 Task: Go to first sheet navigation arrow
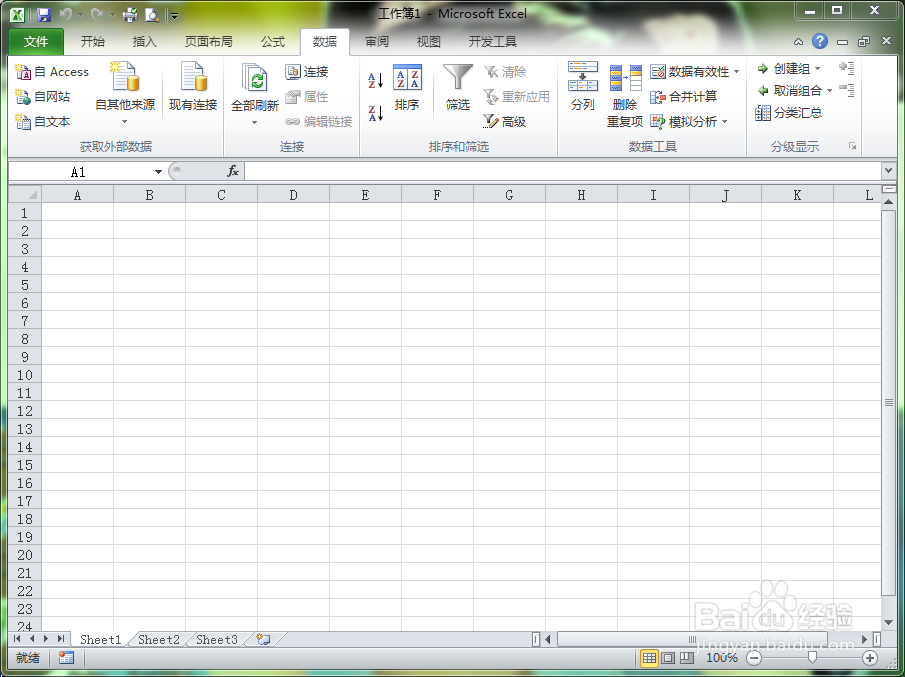17,639
